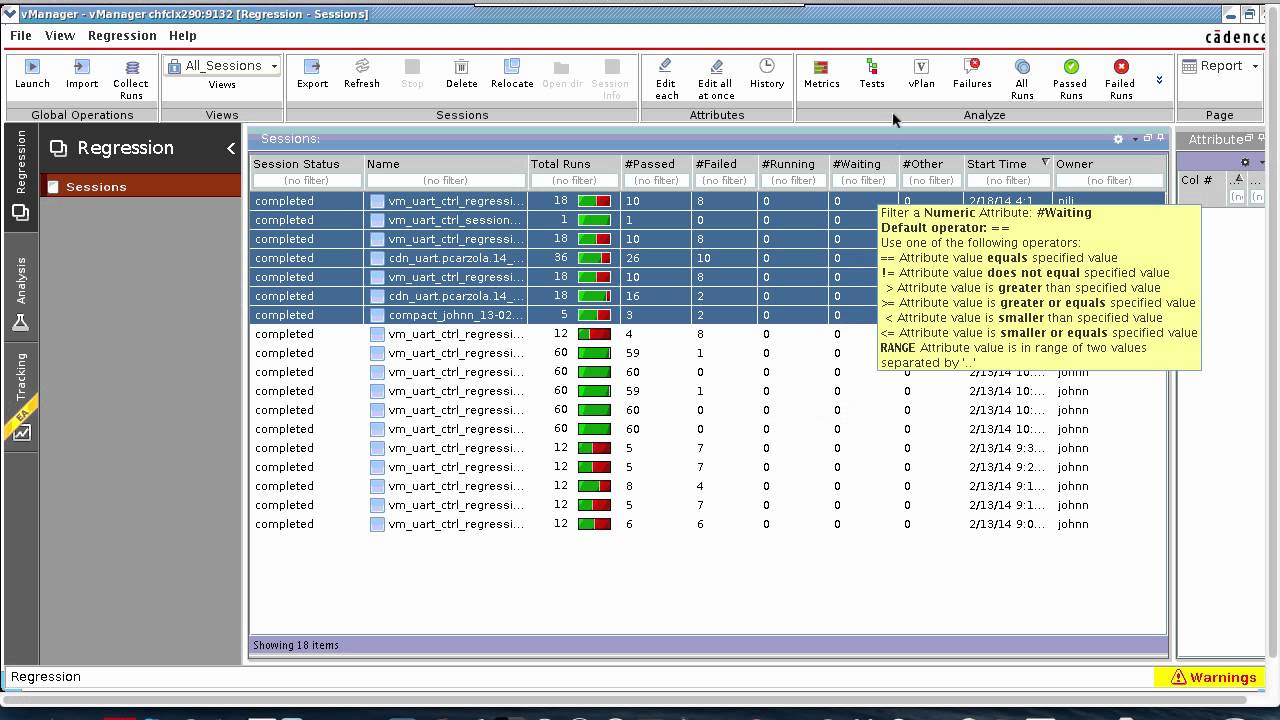Sort by #Failed column header
The width and height of the screenshot is (1280, 720).
(x=724, y=164)
